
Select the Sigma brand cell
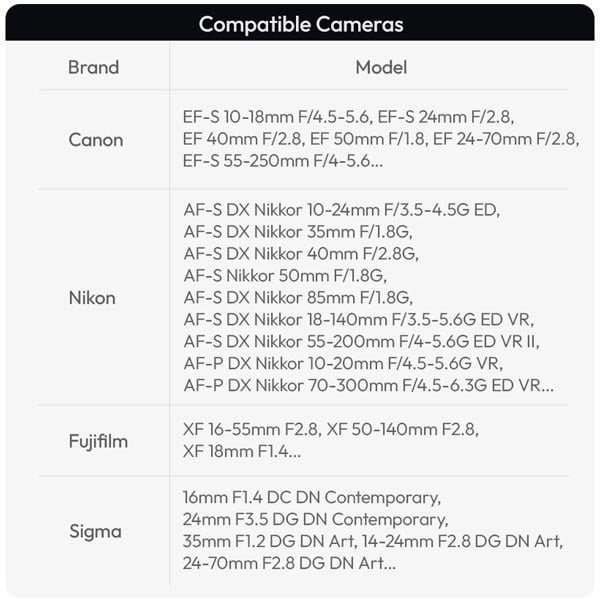[95, 531]
